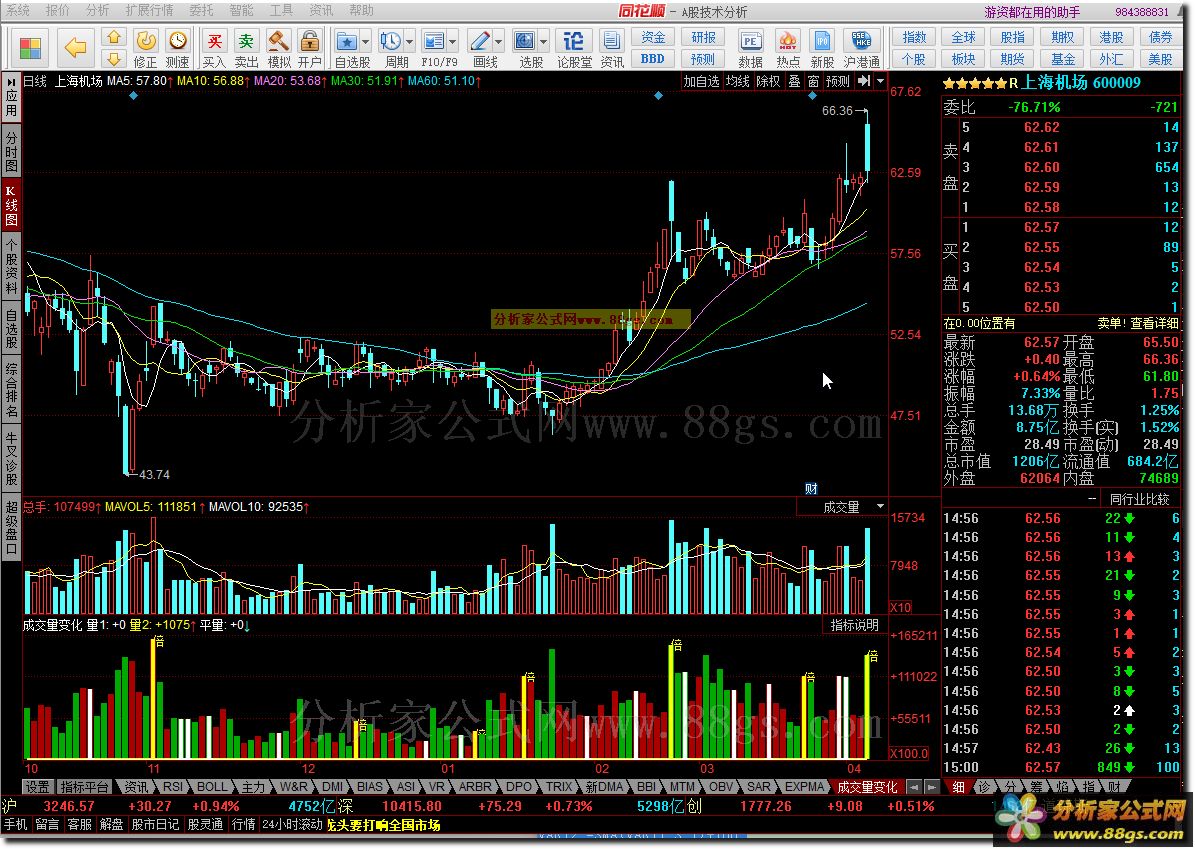Open the 委托 menu
1195x849 pixels.
tap(201, 11)
